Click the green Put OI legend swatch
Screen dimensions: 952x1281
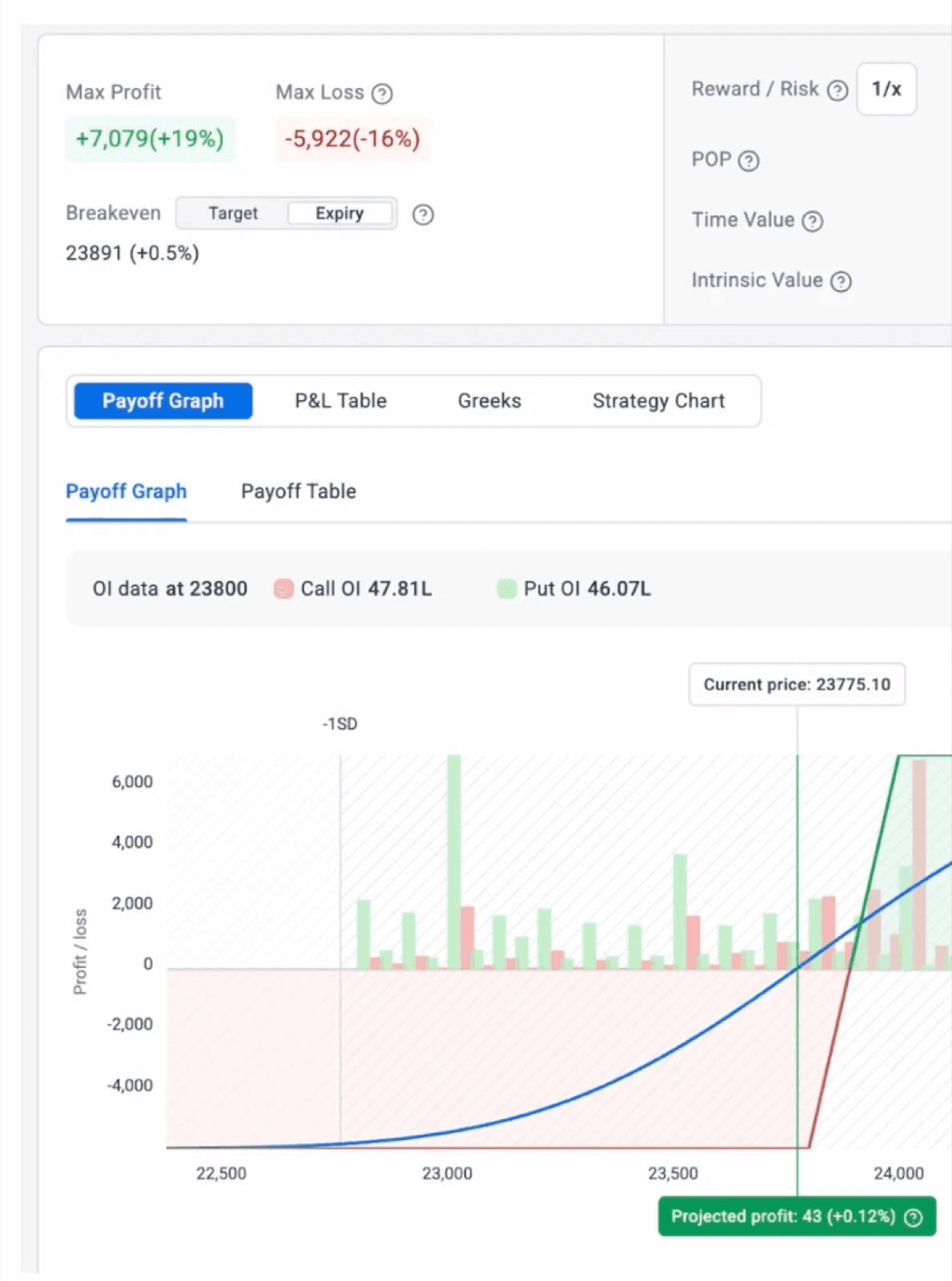click(x=507, y=589)
